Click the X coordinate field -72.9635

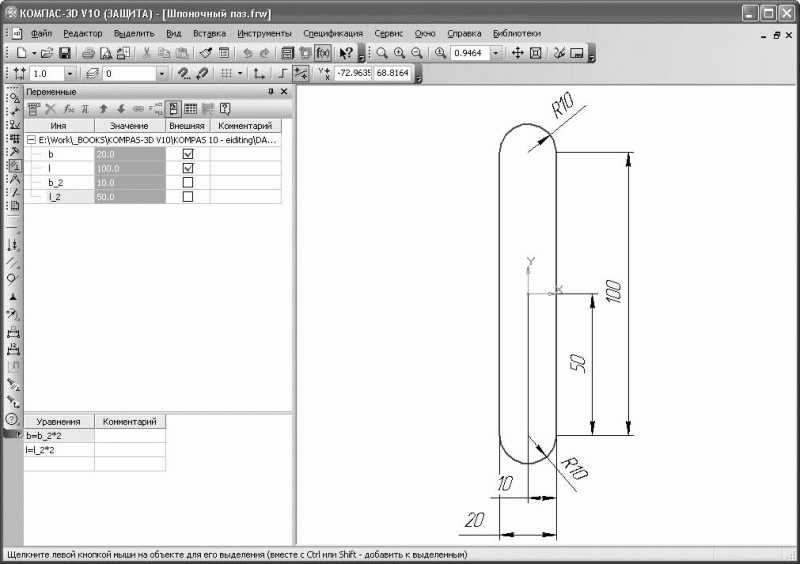(x=354, y=73)
